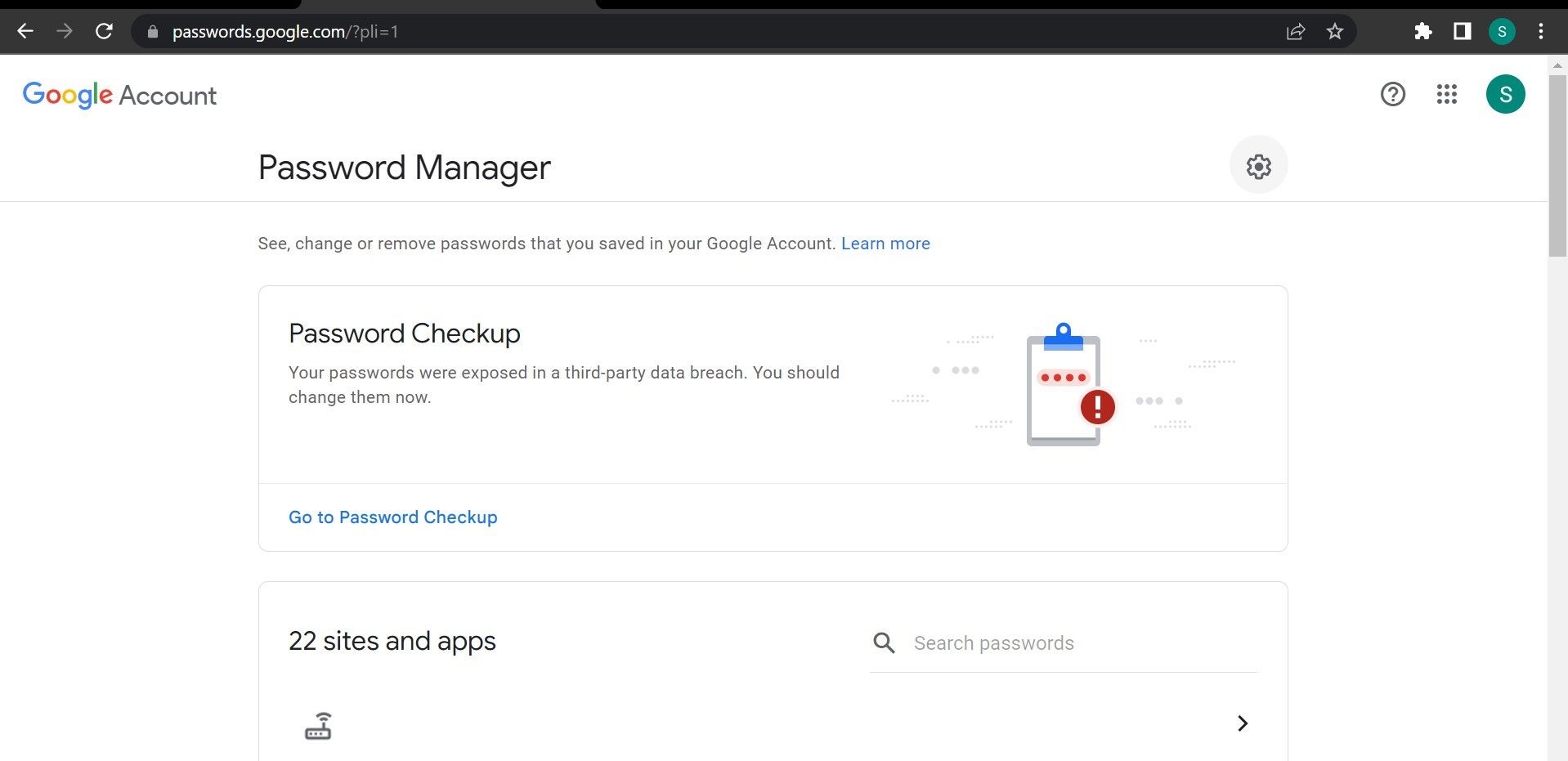Click the site lock icon in address bar

click(x=152, y=32)
